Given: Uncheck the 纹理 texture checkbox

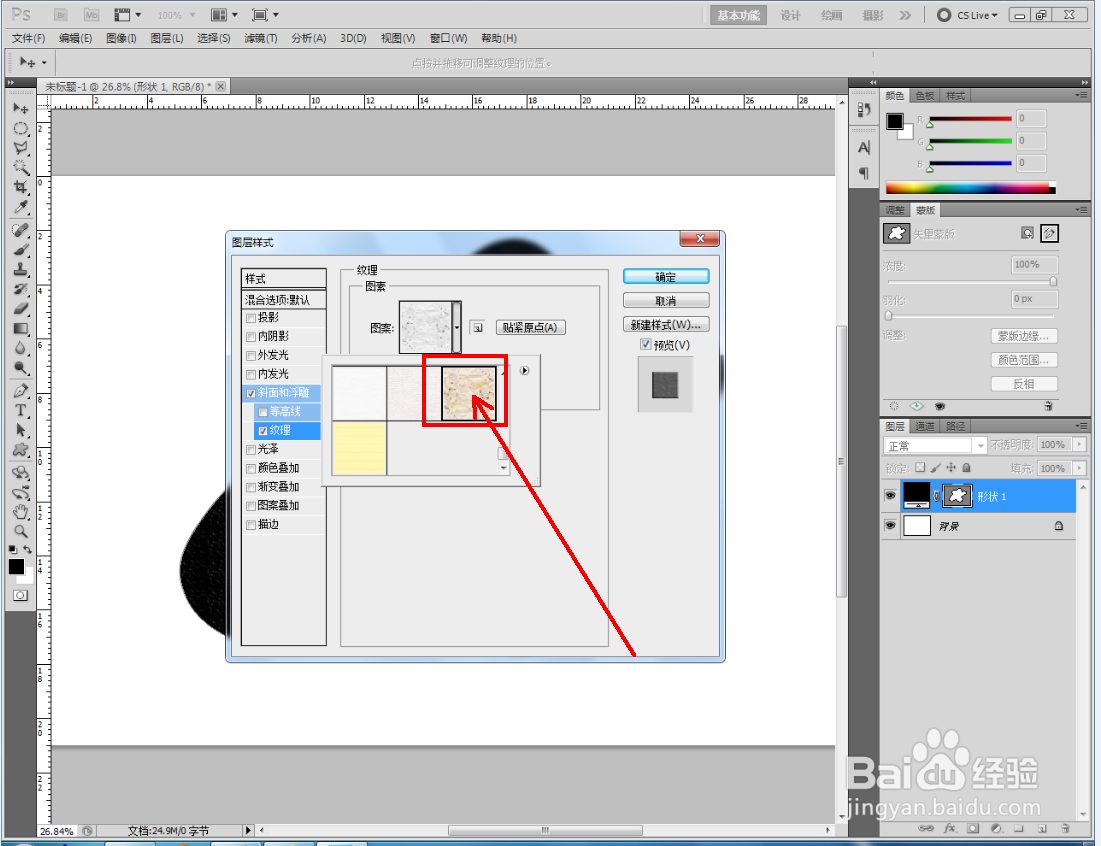Looking at the screenshot, I should pyautogui.click(x=263, y=431).
